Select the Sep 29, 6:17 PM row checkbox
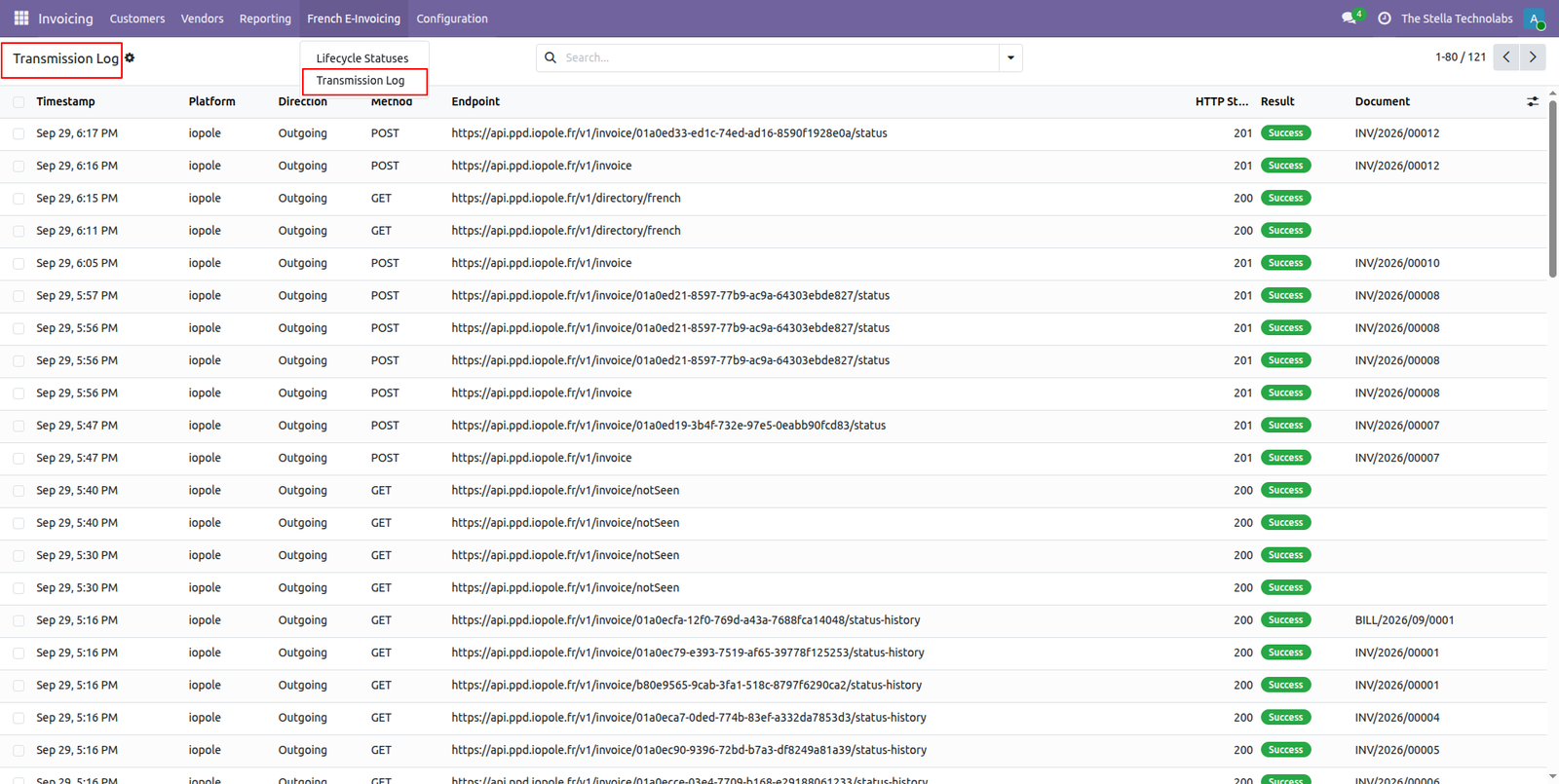The image size is (1559, 784). pyautogui.click(x=19, y=133)
